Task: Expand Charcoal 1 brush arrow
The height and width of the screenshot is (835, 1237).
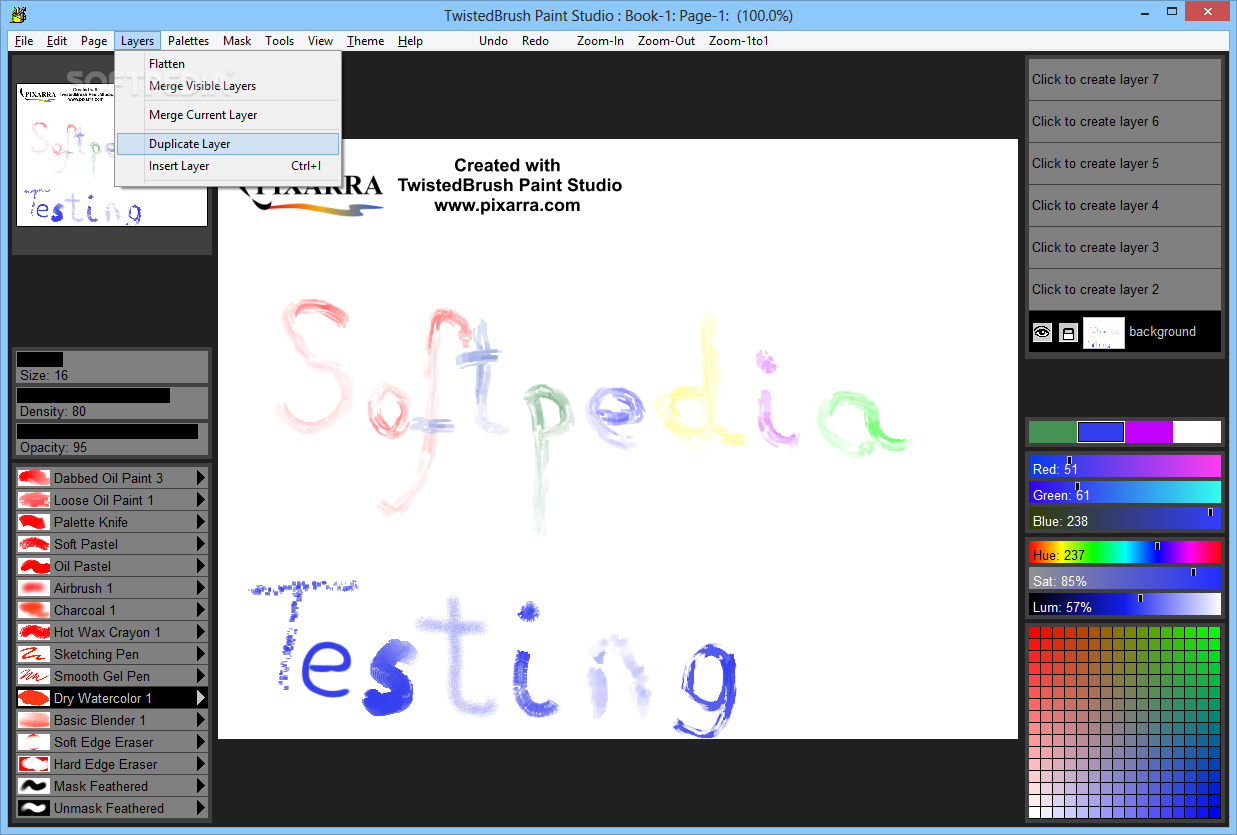Action: (200, 610)
